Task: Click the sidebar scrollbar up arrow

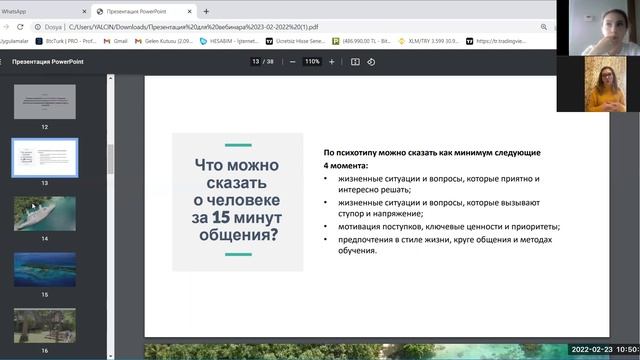Action: pyautogui.click(x=111, y=78)
